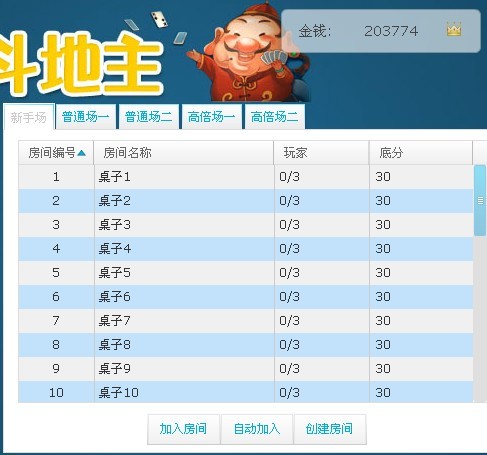Click the 金钱 label
The width and height of the screenshot is (487, 455).
(x=315, y=31)
